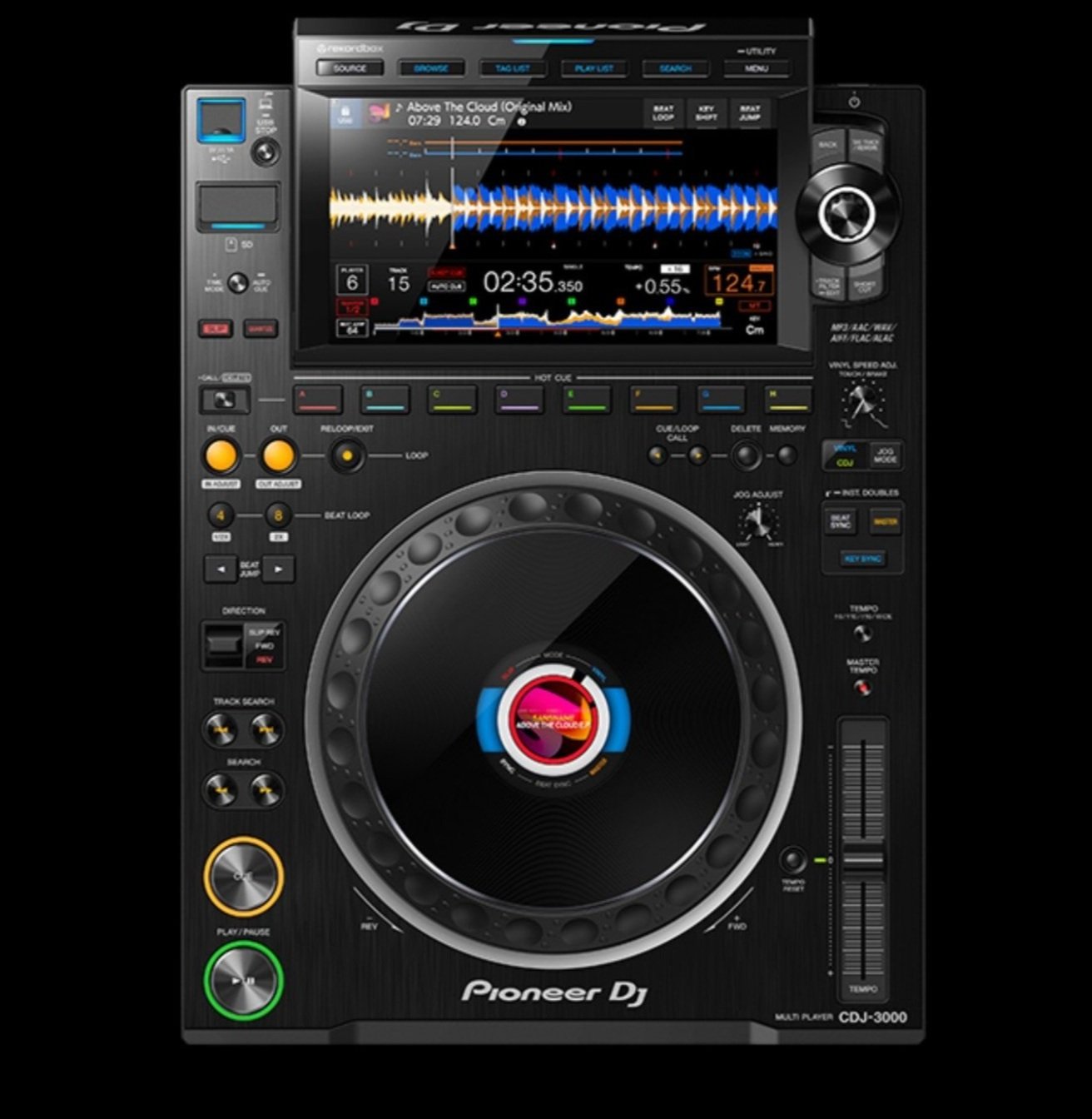
Task: Toggle the Slip mode button
Action: coord(215,329)
